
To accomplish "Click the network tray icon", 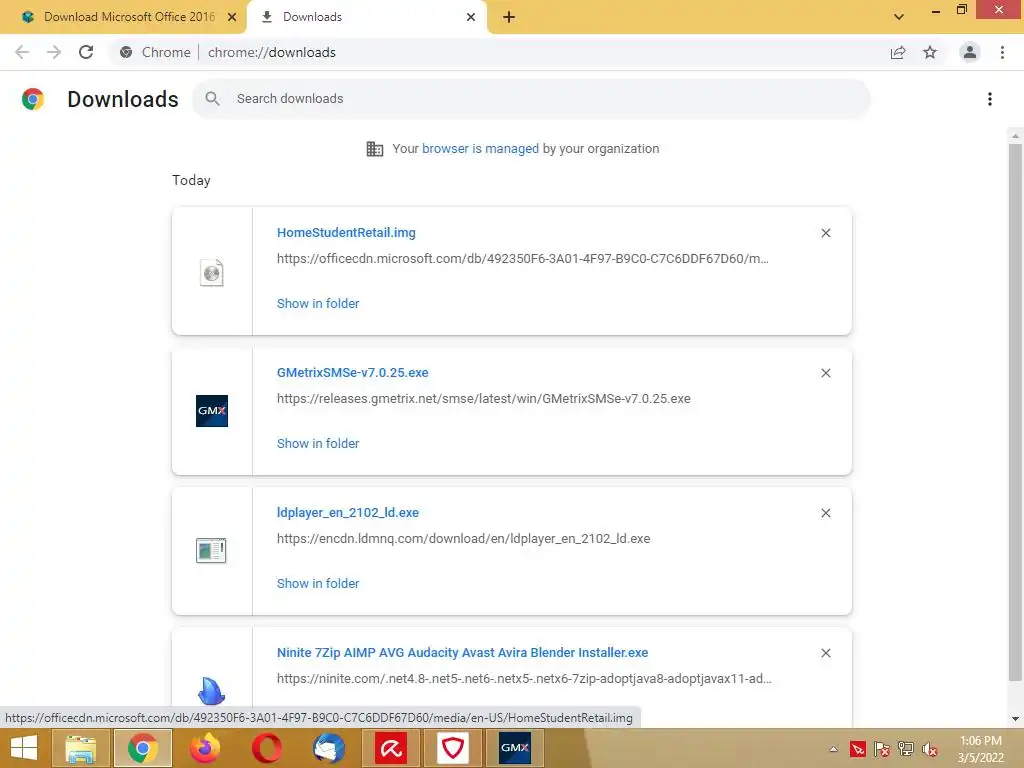I will point(906,749).
